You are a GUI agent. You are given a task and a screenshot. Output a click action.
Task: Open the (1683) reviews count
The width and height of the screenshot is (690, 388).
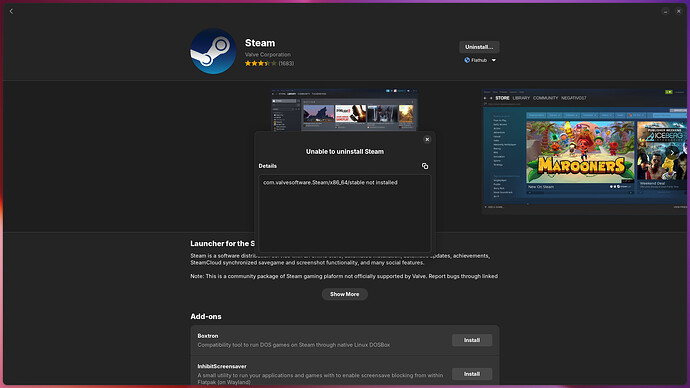click(x=286, y=63)
